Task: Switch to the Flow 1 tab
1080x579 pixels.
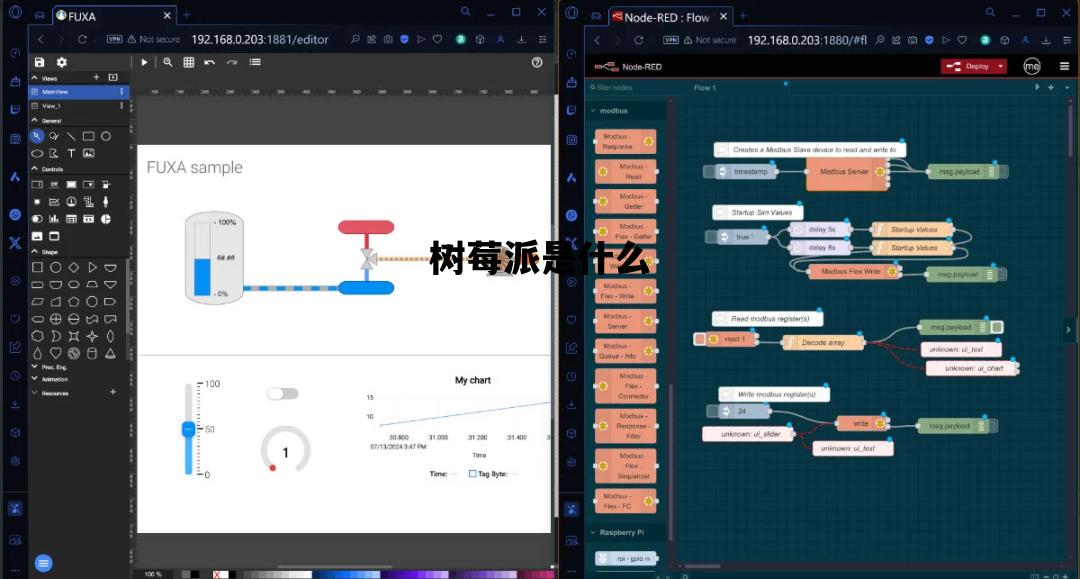Action: (x=705, y=87)
